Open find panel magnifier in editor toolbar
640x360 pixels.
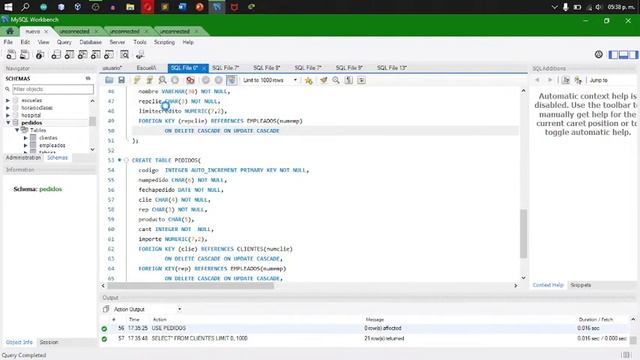point(336,80)
